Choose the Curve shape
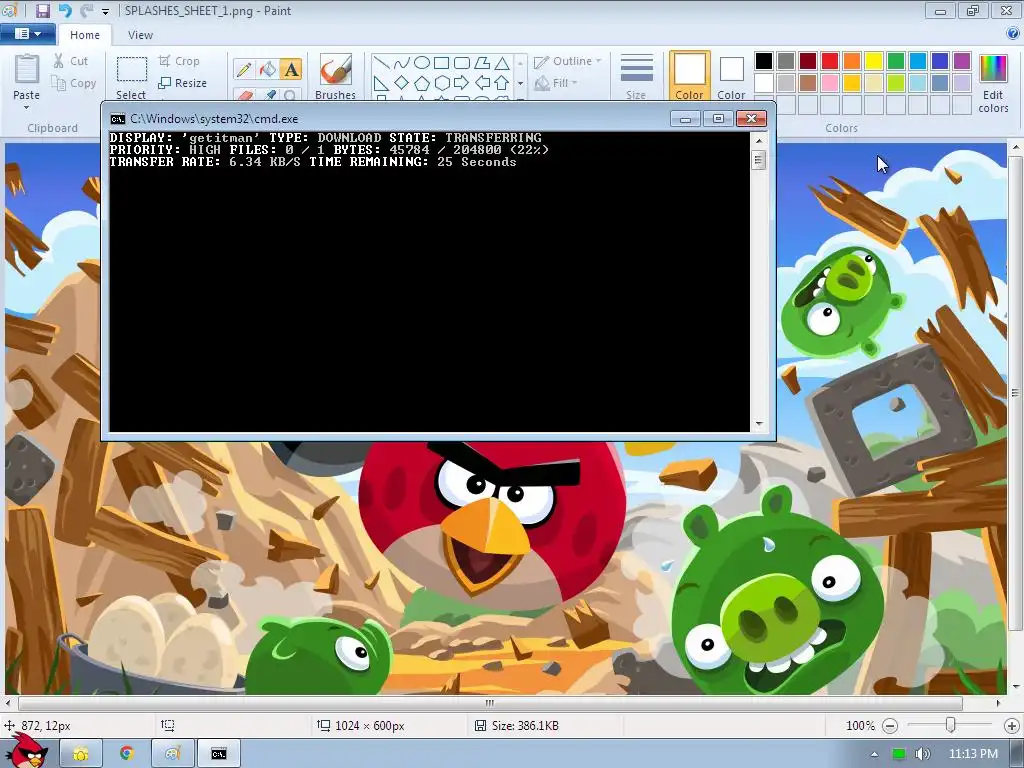The height and width of the screenshot is (768, 1024). 402,63
